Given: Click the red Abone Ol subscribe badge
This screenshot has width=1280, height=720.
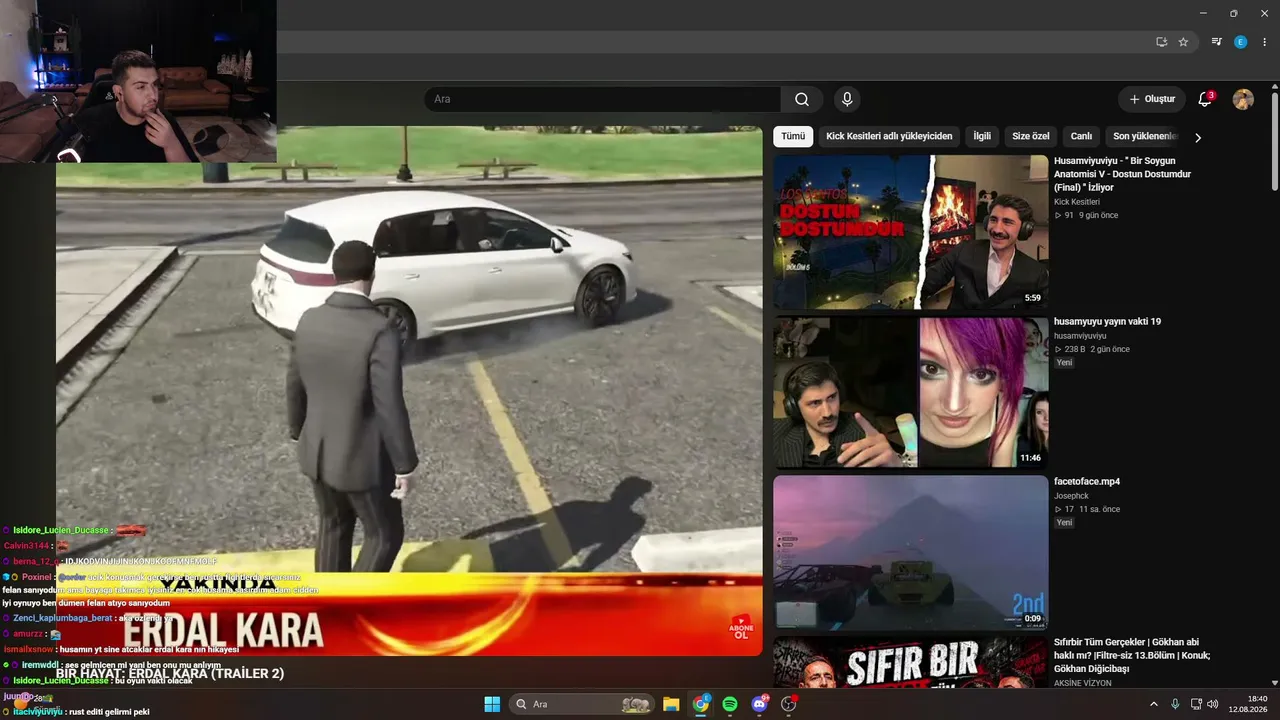Looking at the screenshot, I should pyautogui.click(x=741, y=627).
